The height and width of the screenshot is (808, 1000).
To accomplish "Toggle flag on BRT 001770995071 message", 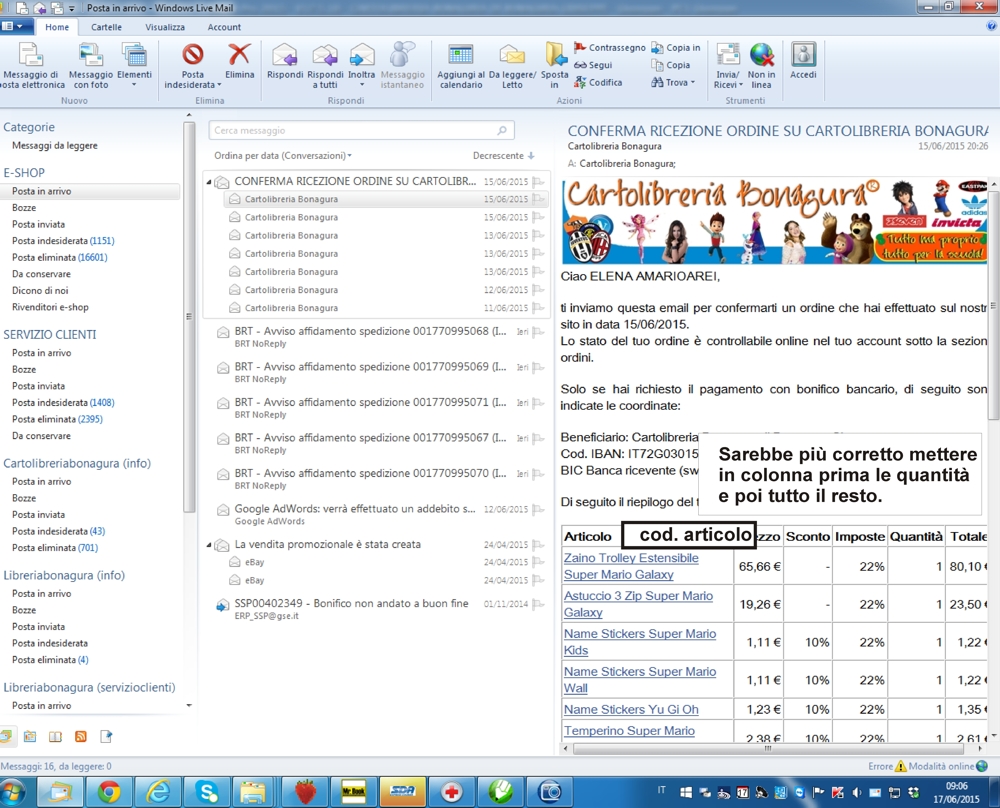I will point(538,402).
